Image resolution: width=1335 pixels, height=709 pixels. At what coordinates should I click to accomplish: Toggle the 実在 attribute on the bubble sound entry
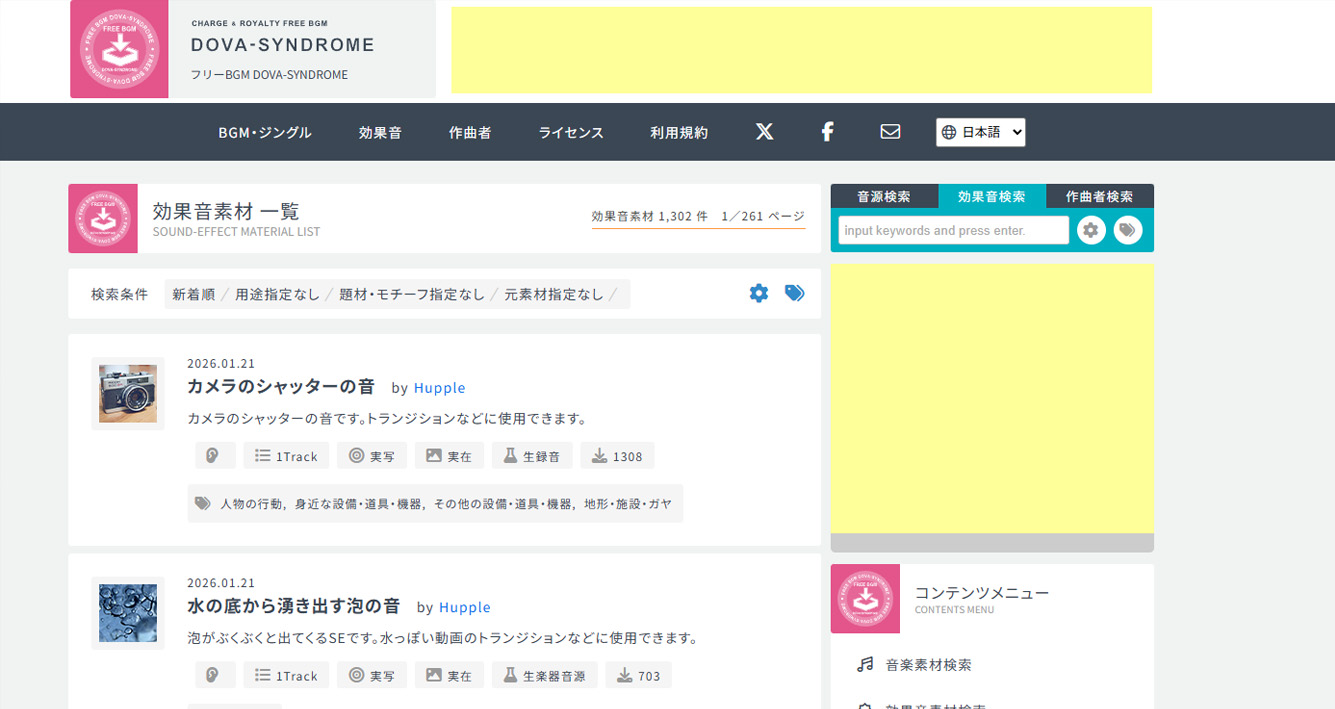point(449,675)
